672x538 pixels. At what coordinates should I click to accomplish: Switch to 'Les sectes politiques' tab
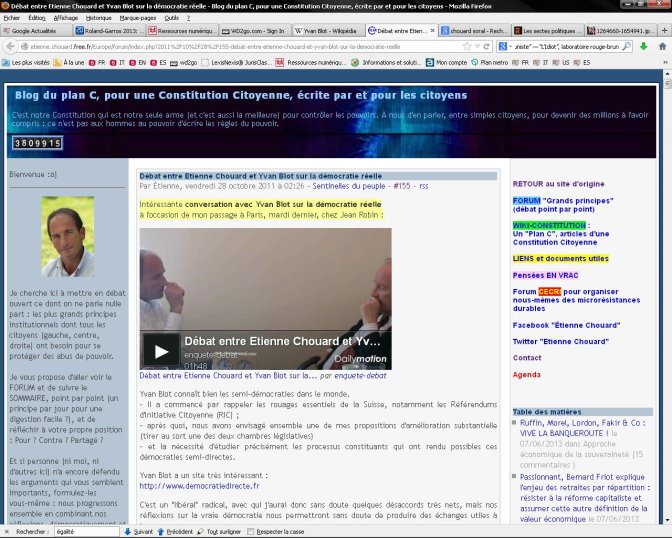(548, 30)
